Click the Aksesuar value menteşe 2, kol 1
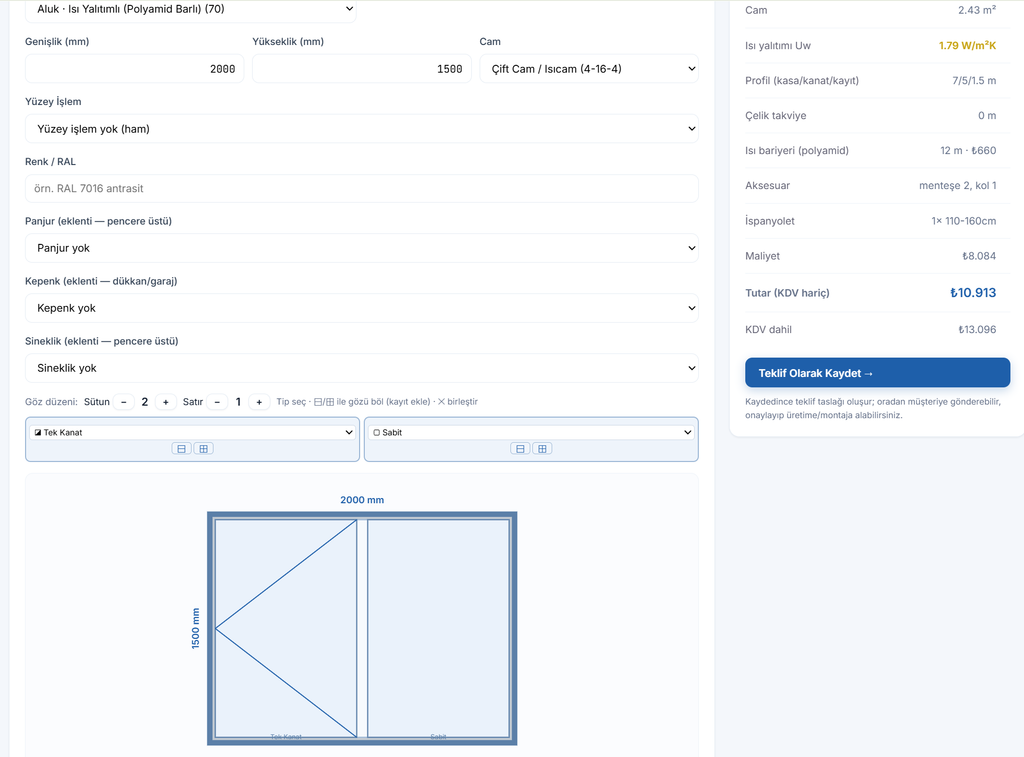The height and width of the screenshot is (757, 1024). point(957,185)
